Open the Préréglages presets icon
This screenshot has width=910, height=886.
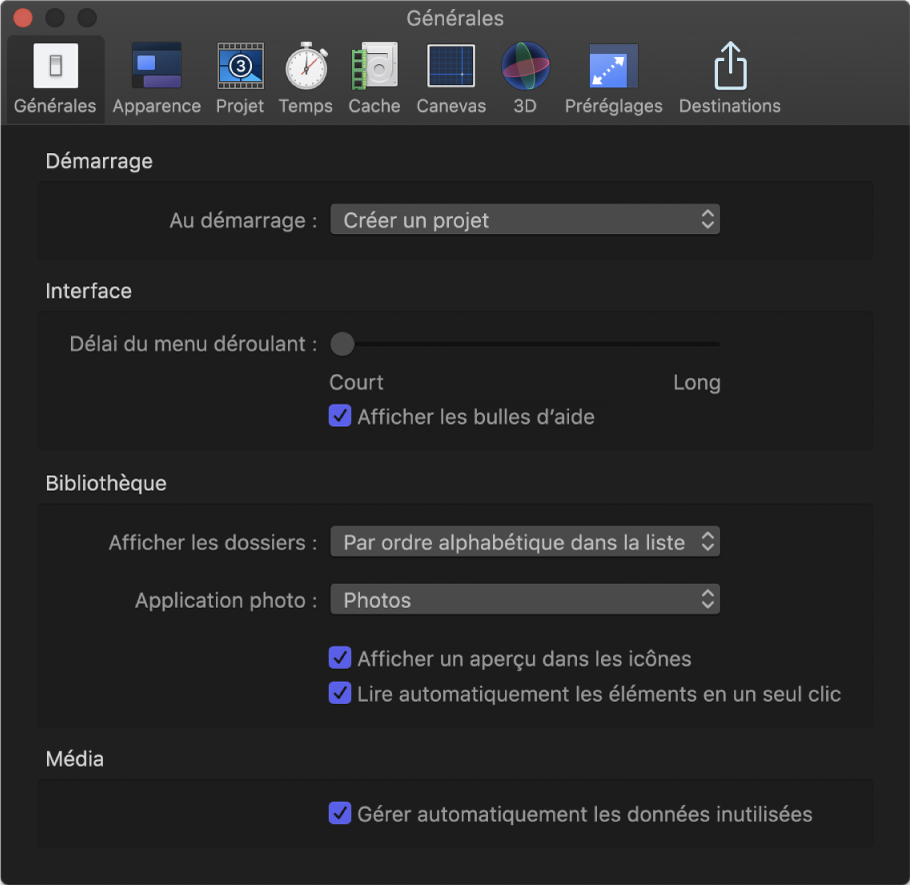point(613,66)
